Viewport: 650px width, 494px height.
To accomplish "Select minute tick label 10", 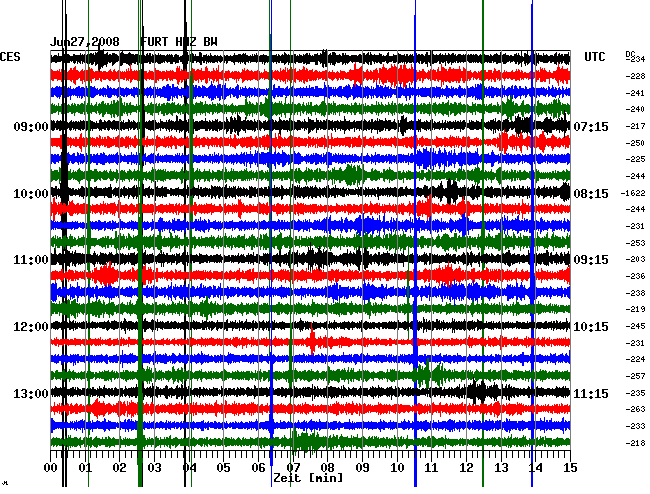I will coord(397,468).
